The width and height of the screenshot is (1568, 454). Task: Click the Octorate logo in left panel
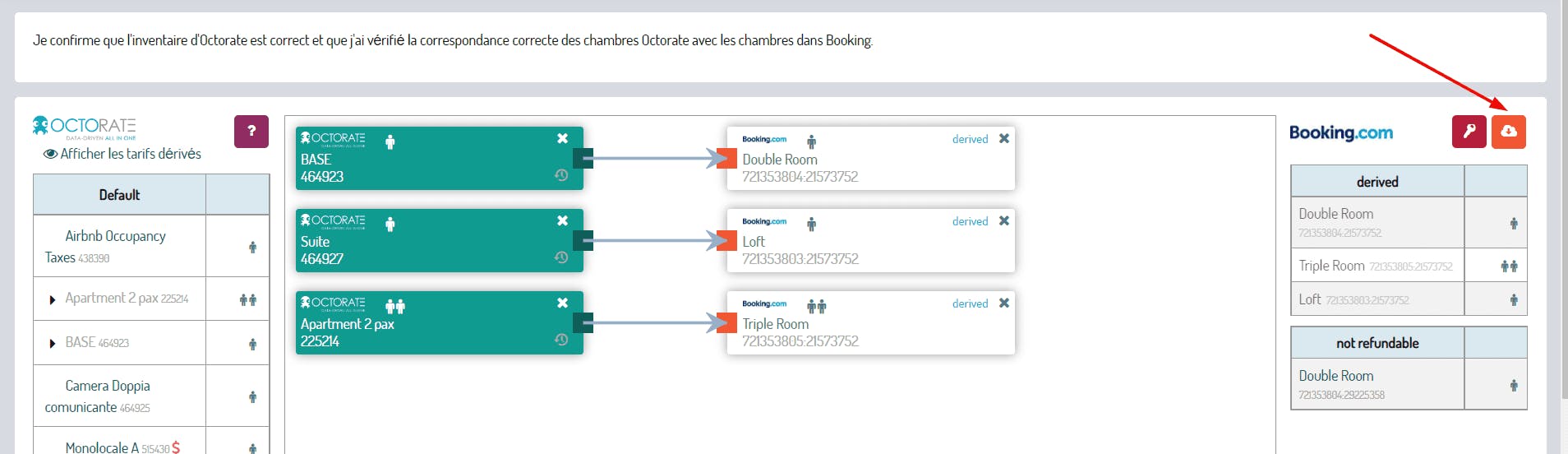tap(84, 127)
